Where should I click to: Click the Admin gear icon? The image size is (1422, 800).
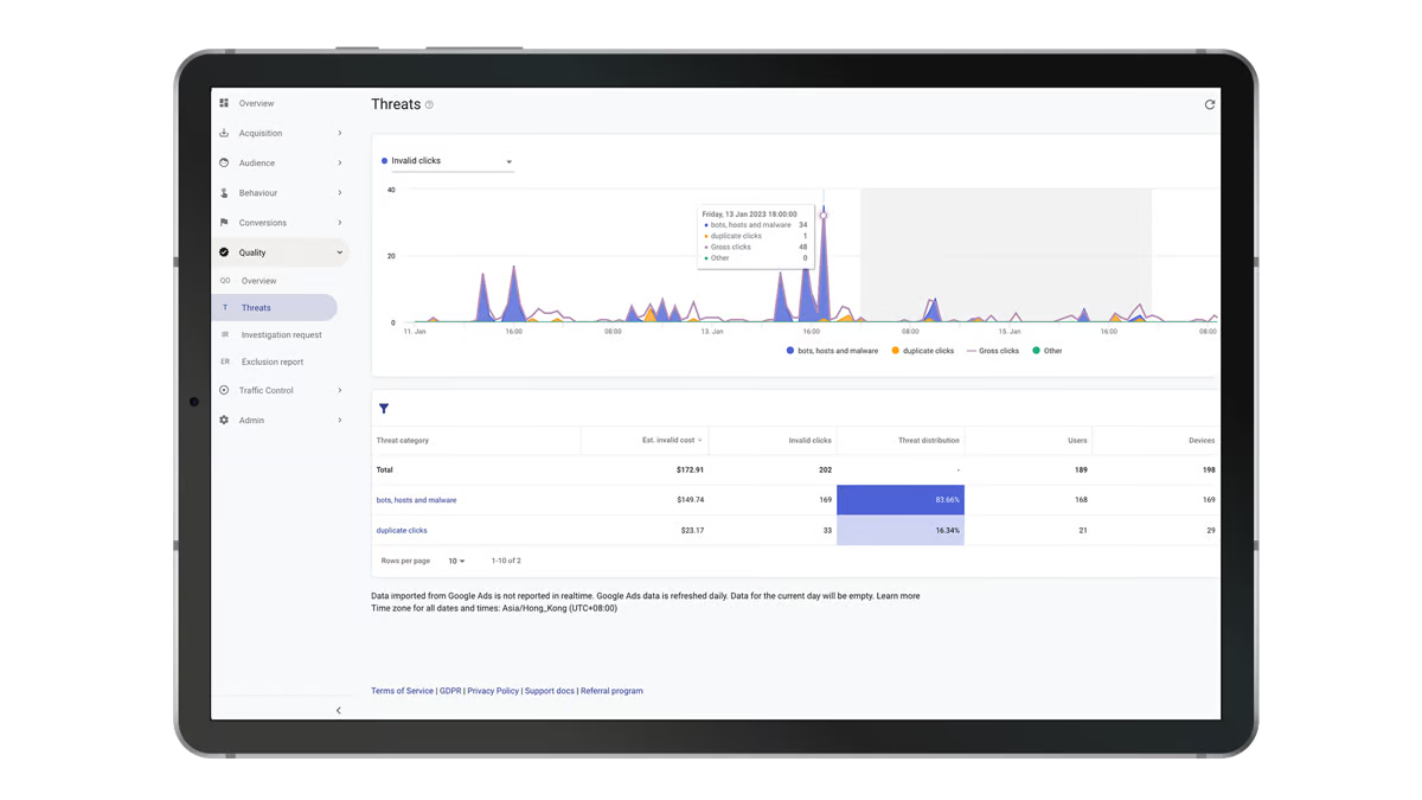[x=224, y=420]
